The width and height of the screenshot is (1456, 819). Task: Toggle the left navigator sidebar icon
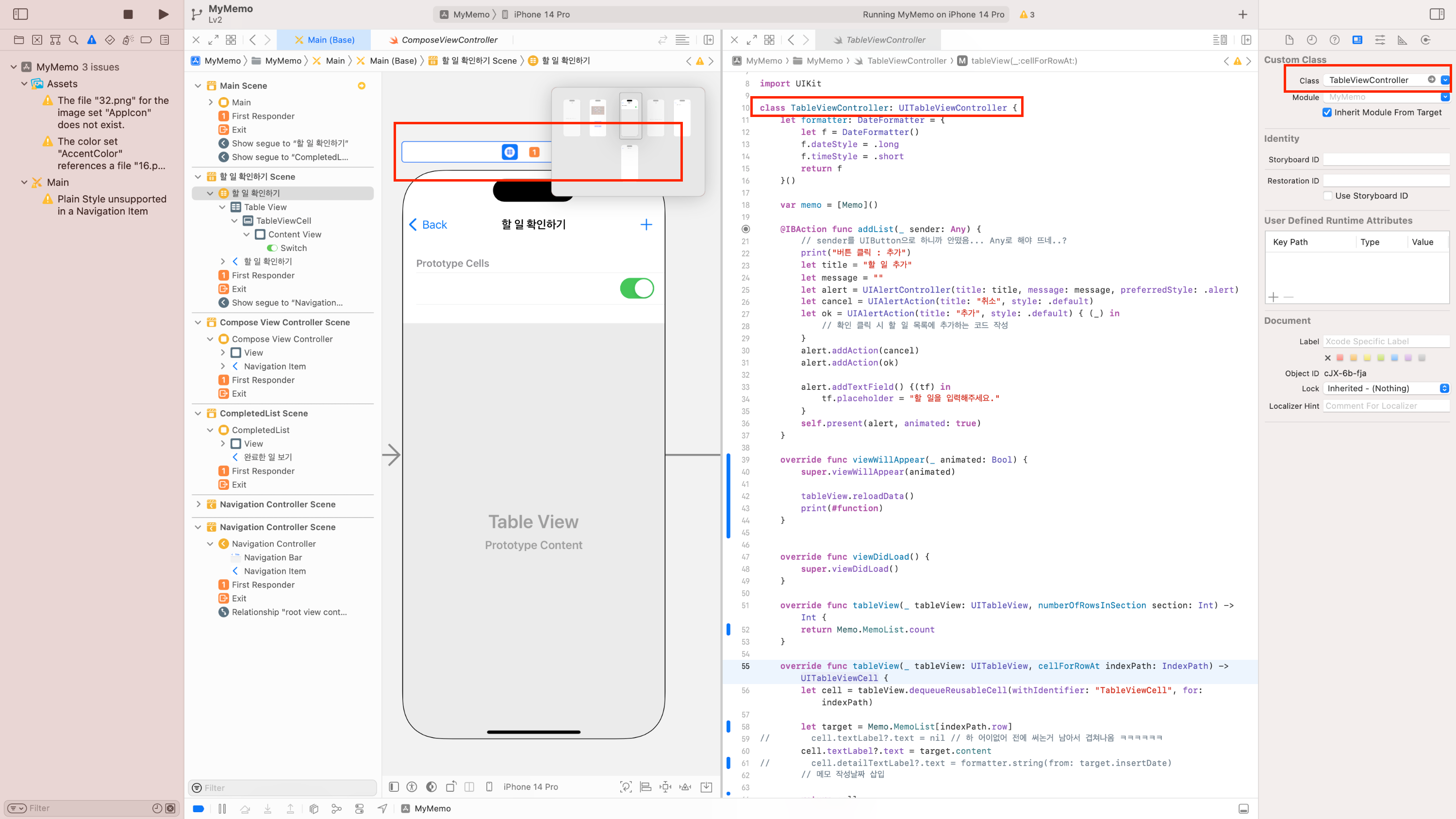(20, 14)
